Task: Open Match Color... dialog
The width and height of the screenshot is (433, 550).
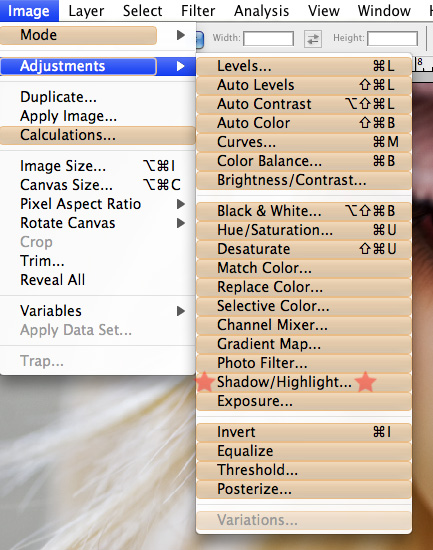Action: 304,268
